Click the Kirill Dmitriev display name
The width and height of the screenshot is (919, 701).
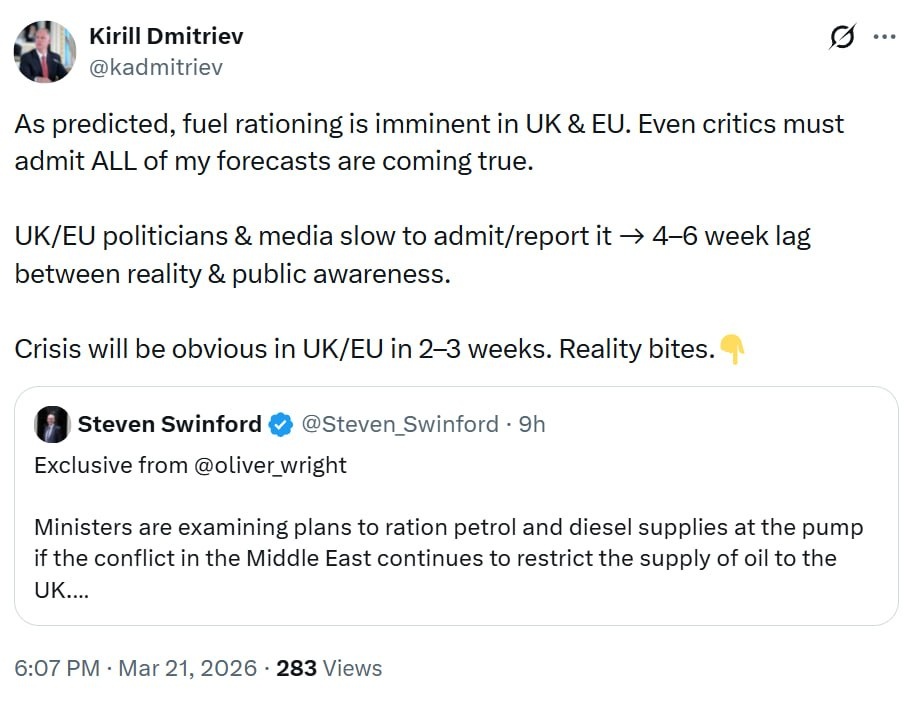click(x=166, y=36)
